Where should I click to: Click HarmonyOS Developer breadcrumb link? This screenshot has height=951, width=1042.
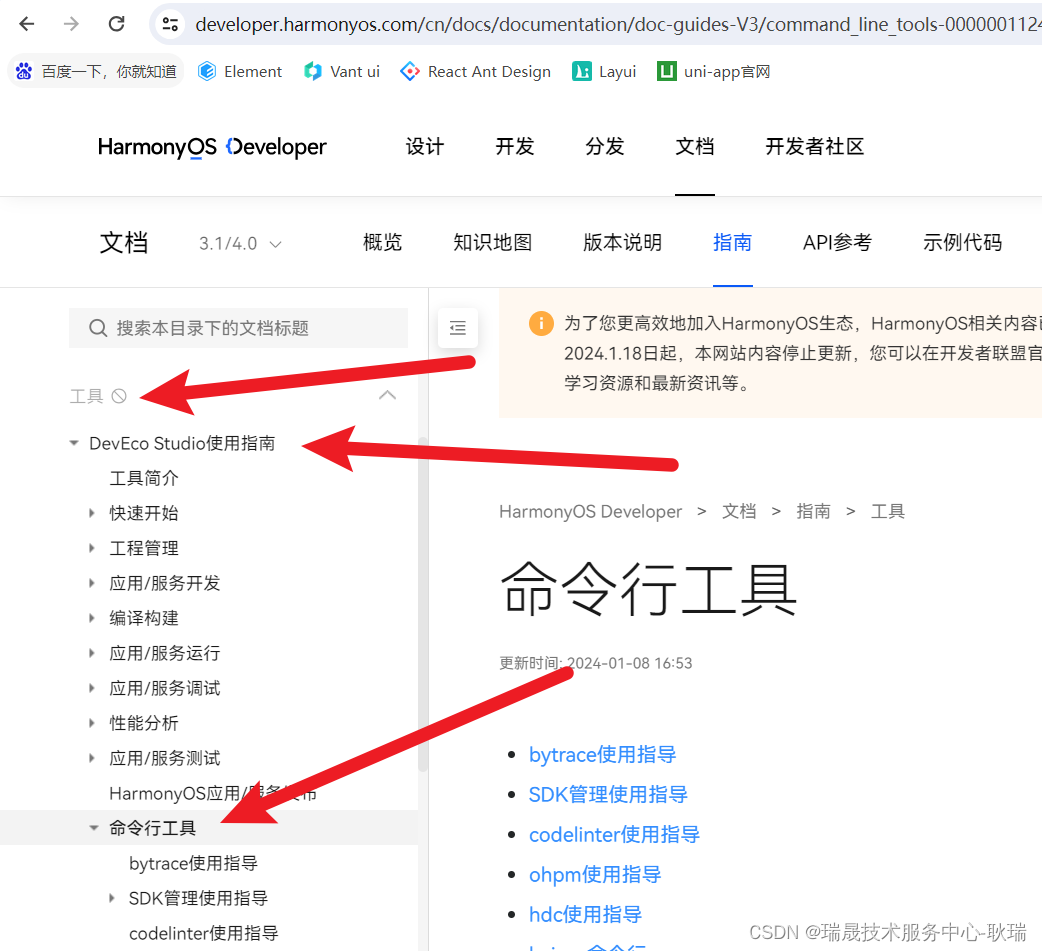[x=590, y=511]
